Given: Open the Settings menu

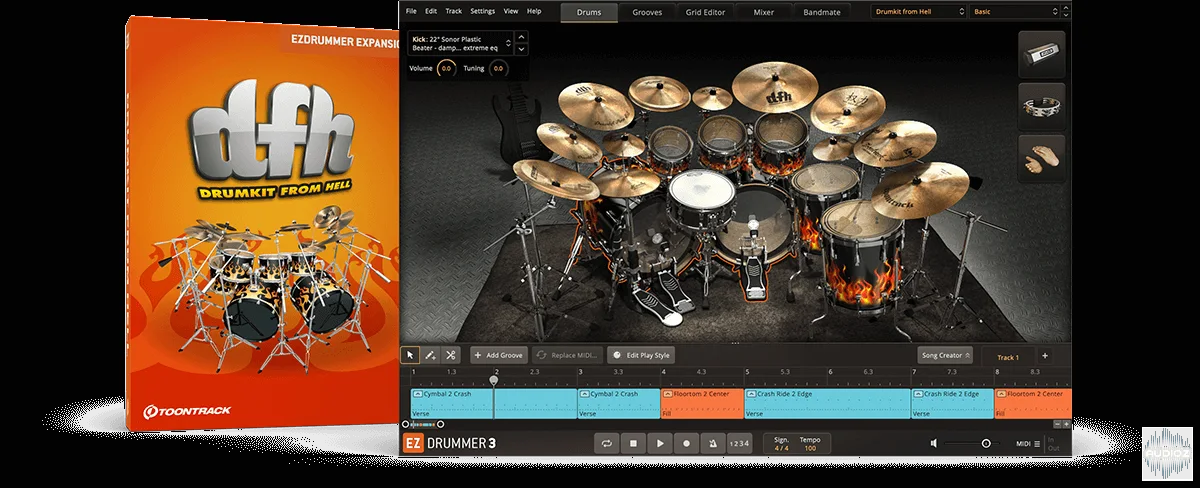Looking at the screenshot, I should (x=483, y=11).
